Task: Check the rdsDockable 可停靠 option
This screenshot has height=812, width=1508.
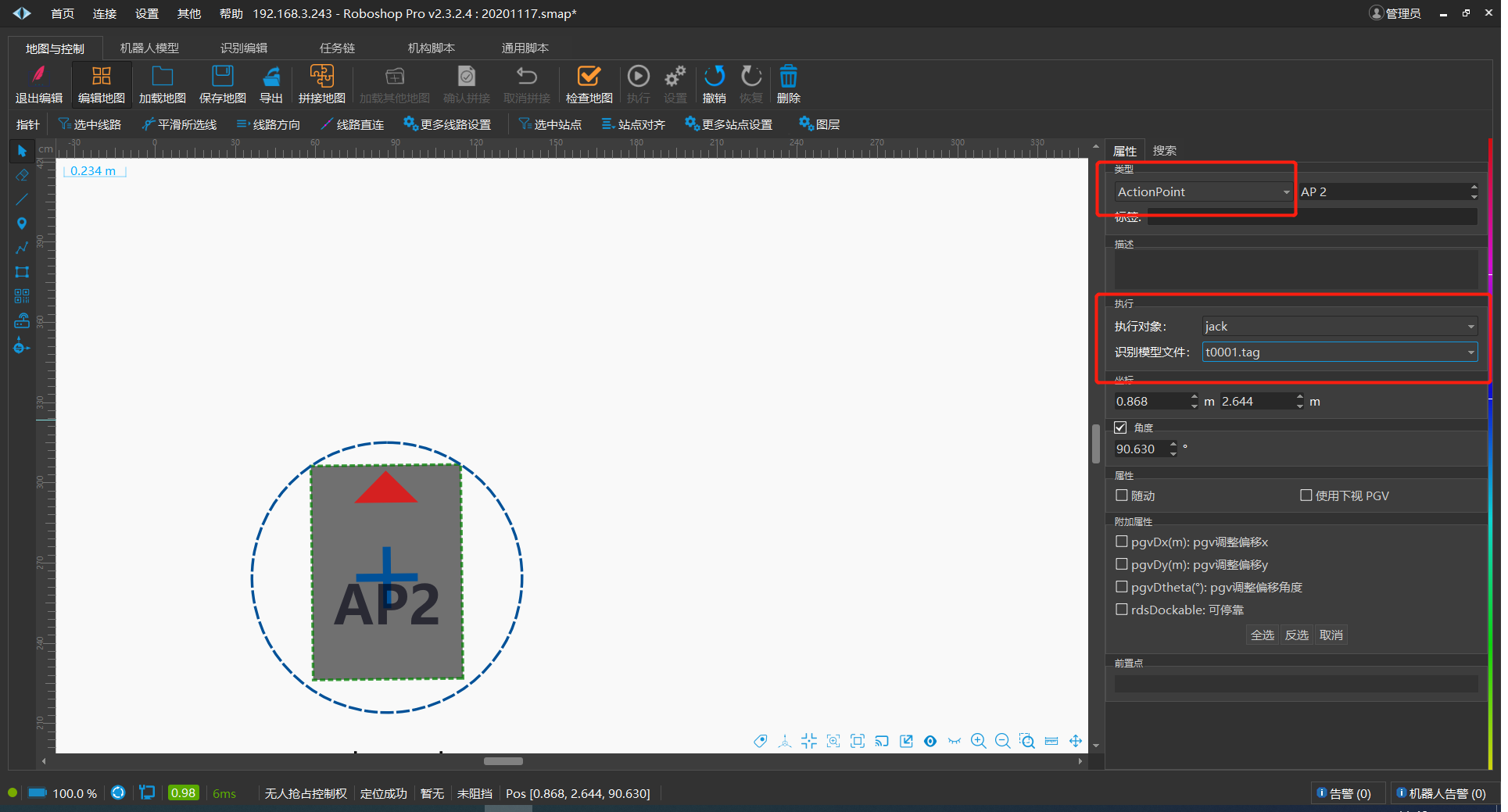Action: [1122, 610]
